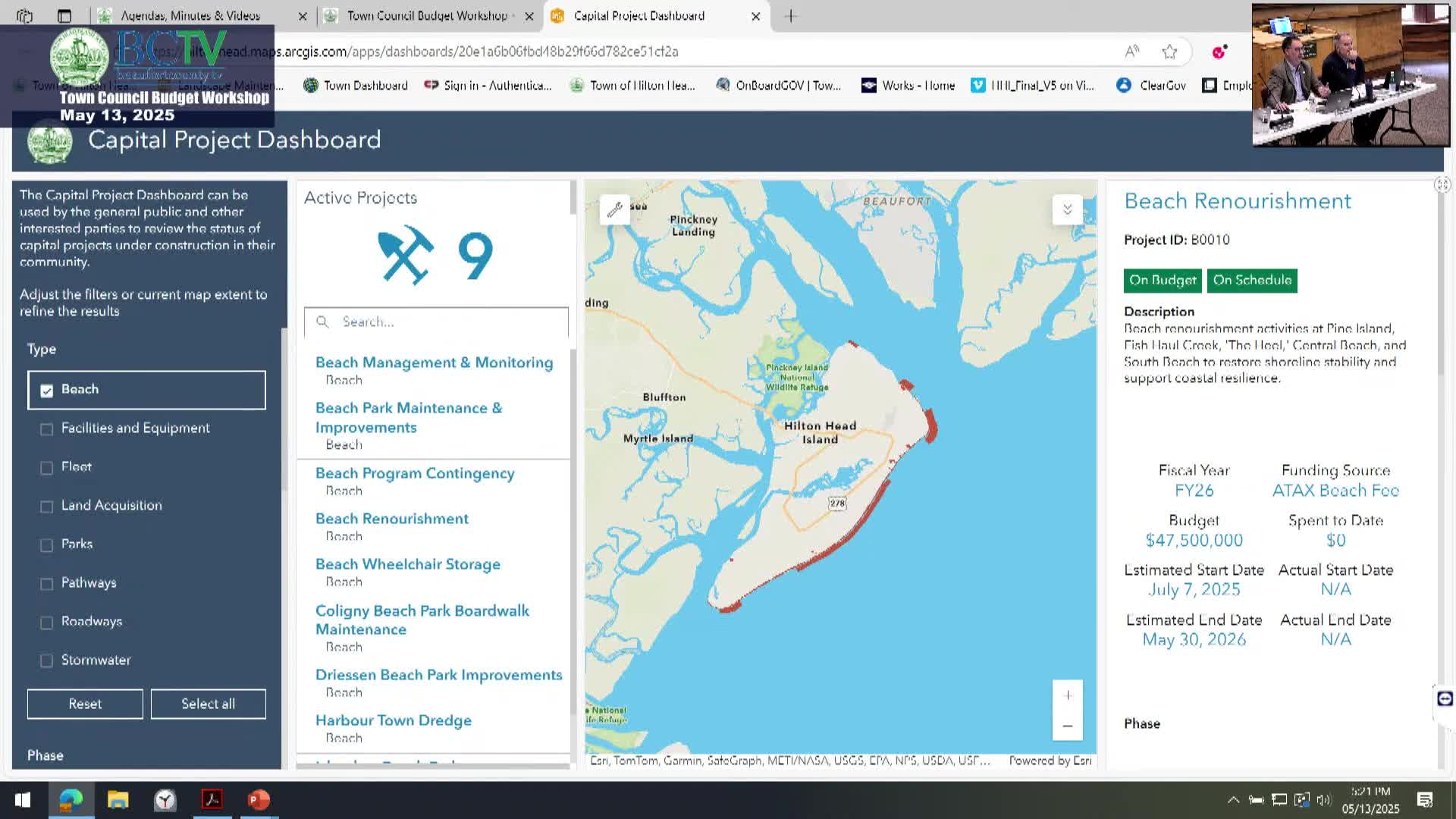Show hidden system tray icons
The width and height of the screenshot is (1456, 819).
point(1233,799)
